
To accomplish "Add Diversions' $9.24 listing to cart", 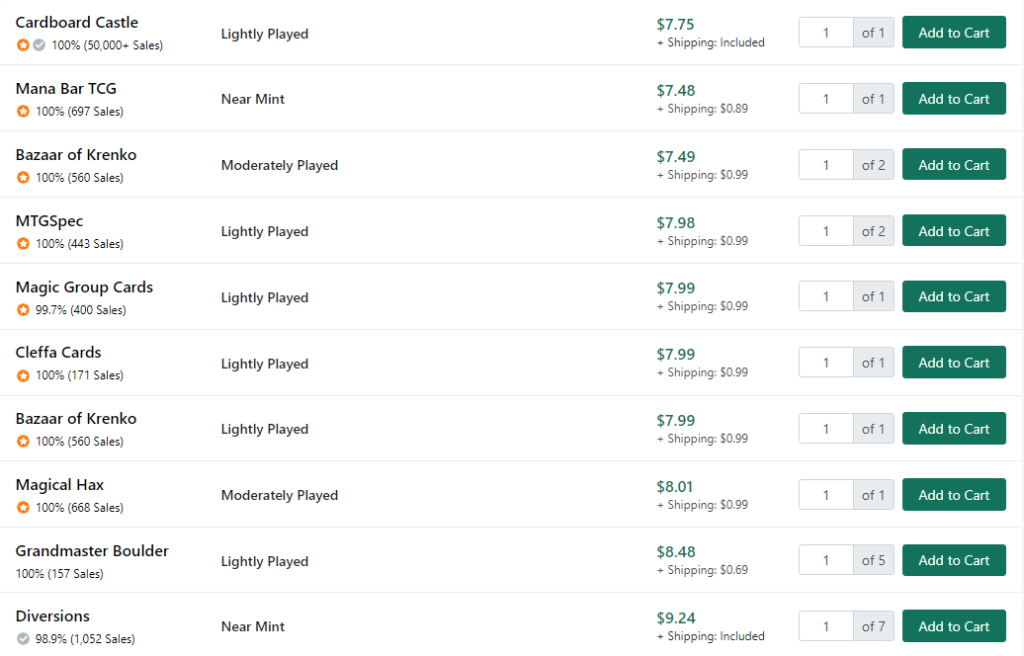I will [x=953, y=627].
